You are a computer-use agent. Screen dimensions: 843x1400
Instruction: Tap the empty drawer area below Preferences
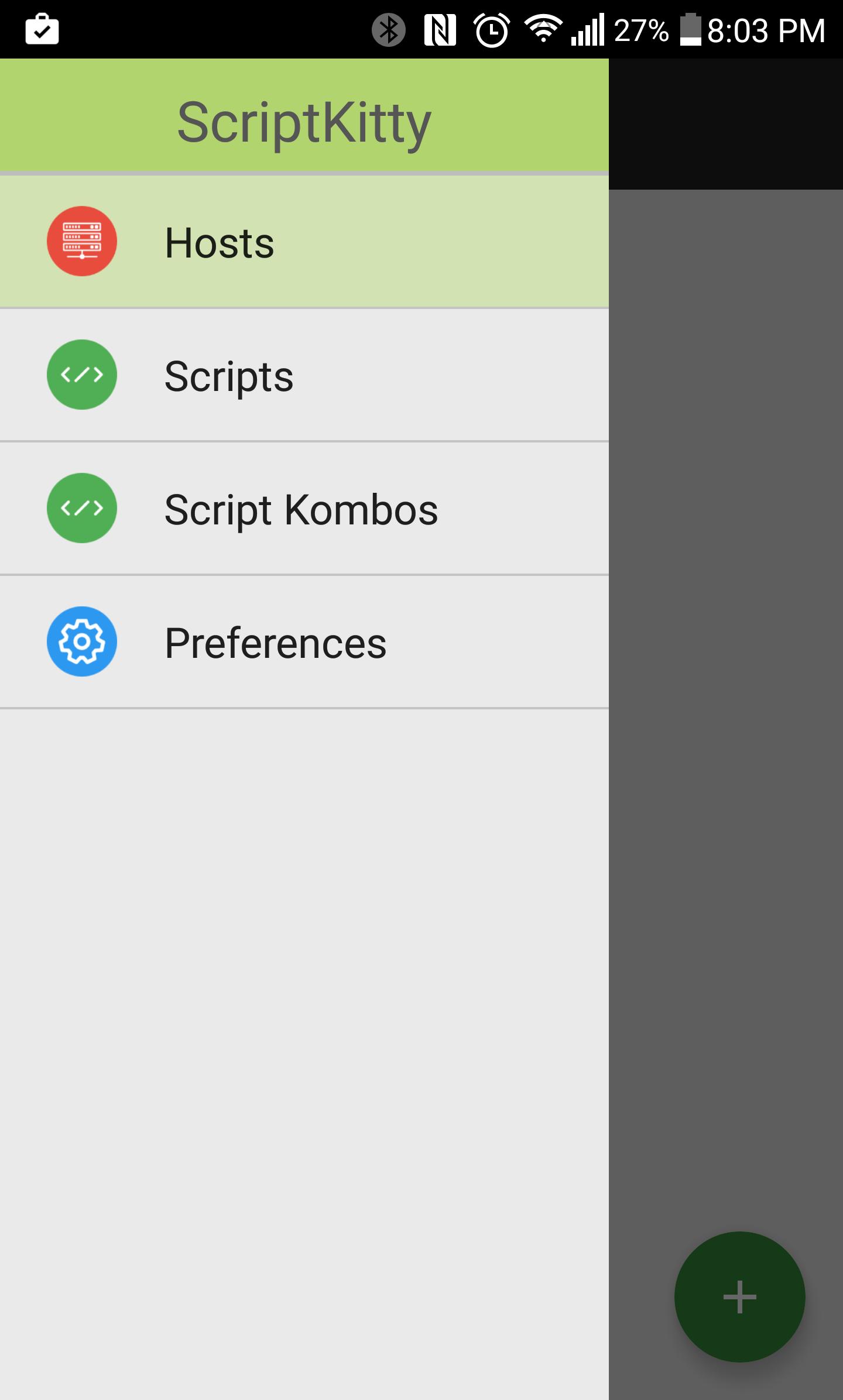(x=304, y=1024)
